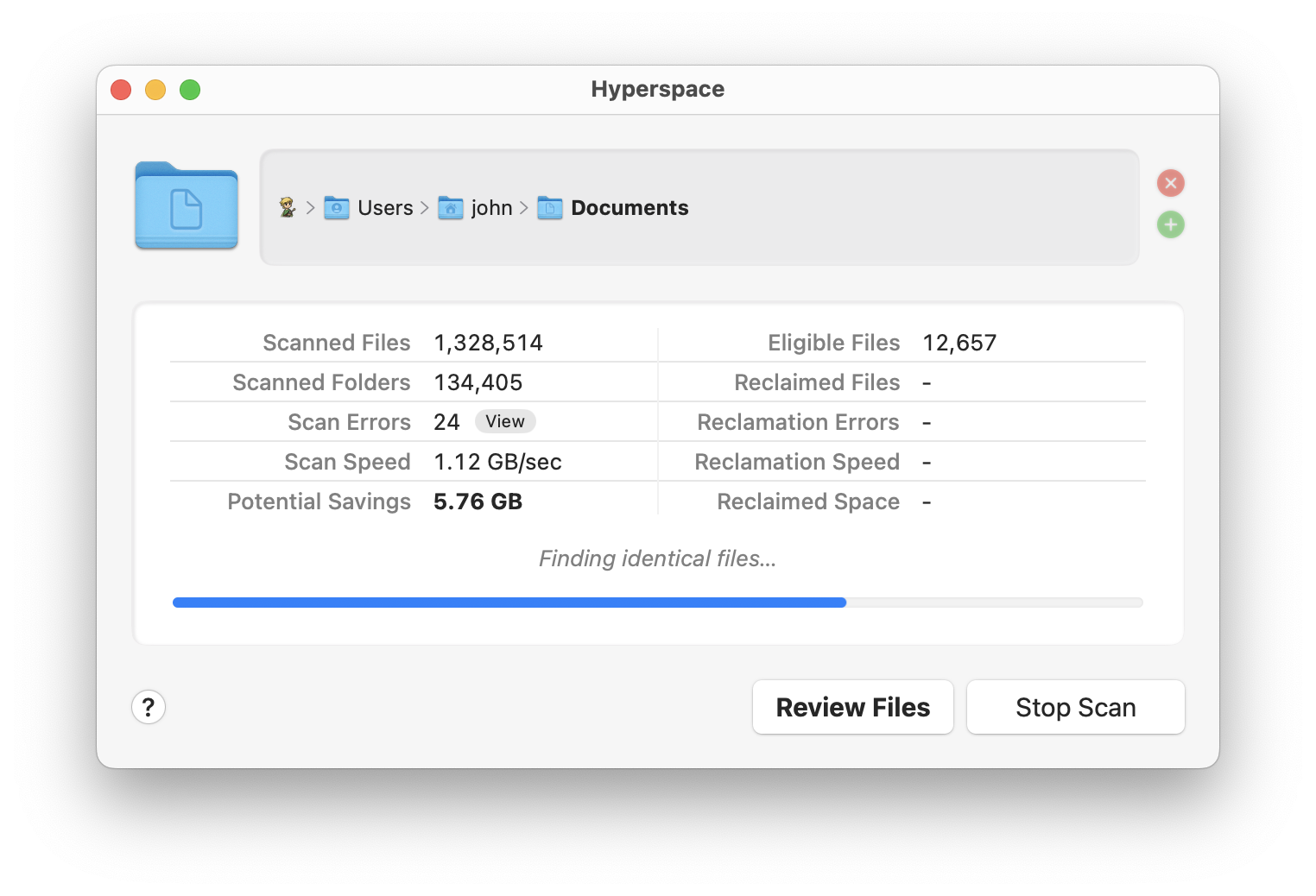
Task: Click the Scanned Files value 1,328,514
Action: pos(488,343)
